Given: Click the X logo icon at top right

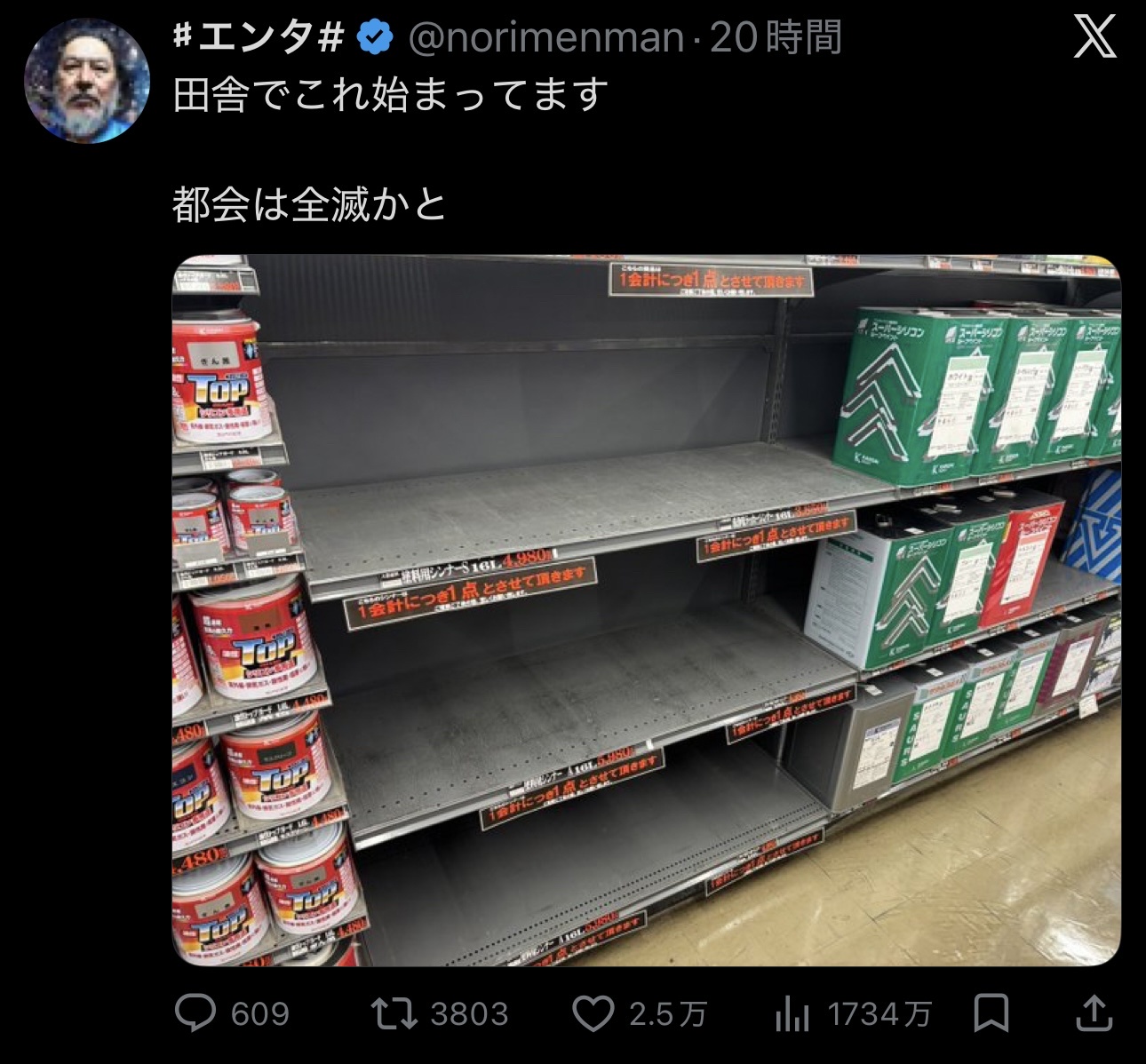Looking at the screenshot, I should 1094,37.
